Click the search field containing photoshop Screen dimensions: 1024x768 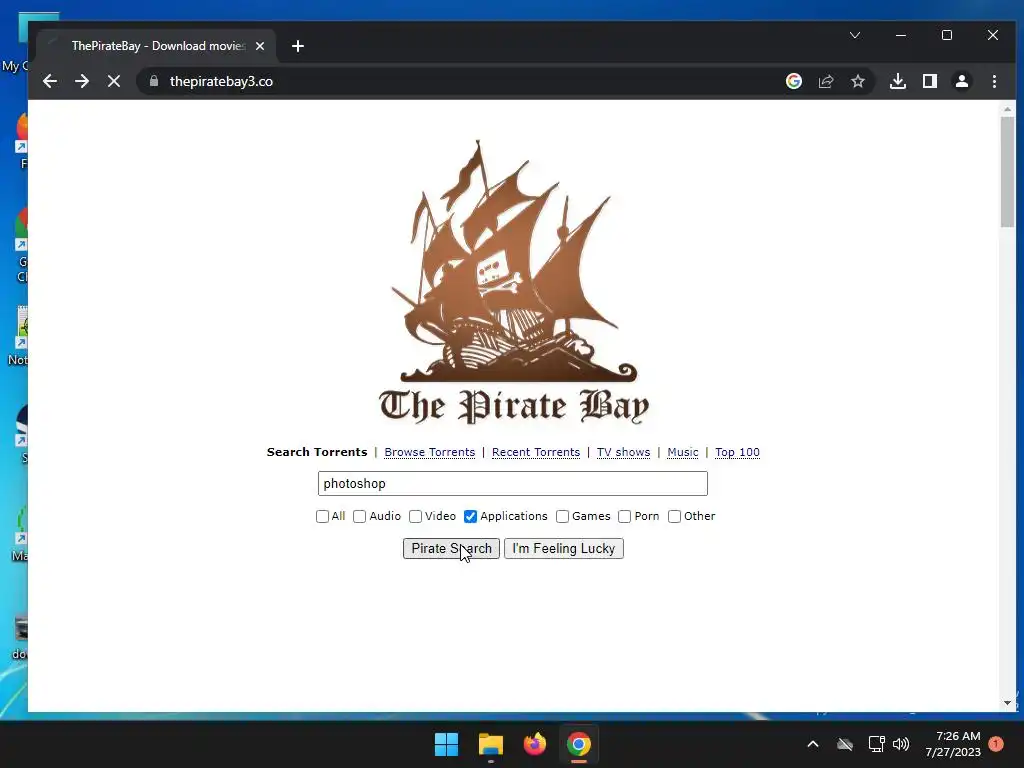pyautogui.click(x=513, y=483)
